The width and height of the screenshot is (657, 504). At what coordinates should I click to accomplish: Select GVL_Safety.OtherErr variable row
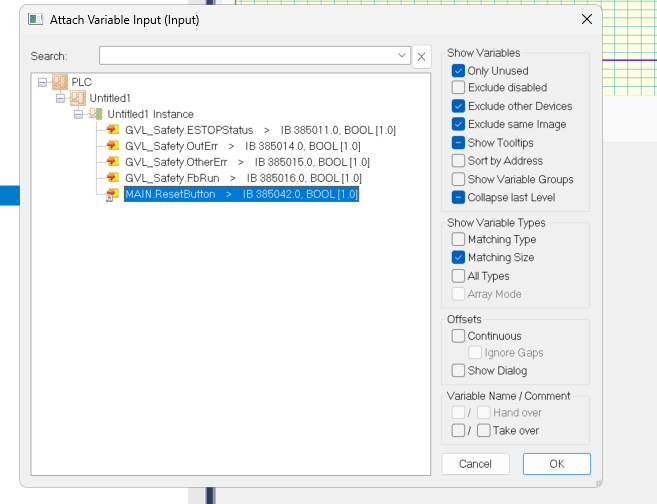(247, 162)
